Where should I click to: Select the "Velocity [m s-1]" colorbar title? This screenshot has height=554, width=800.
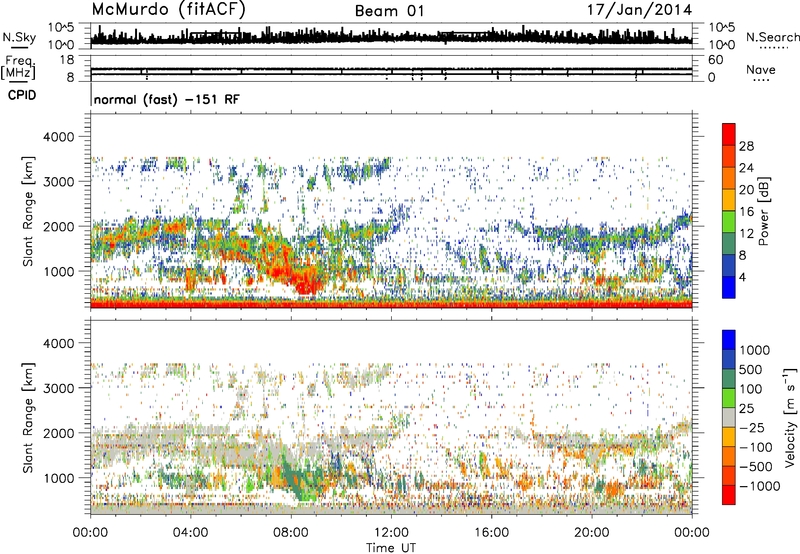pyautogui.click(x=790, y=417)
